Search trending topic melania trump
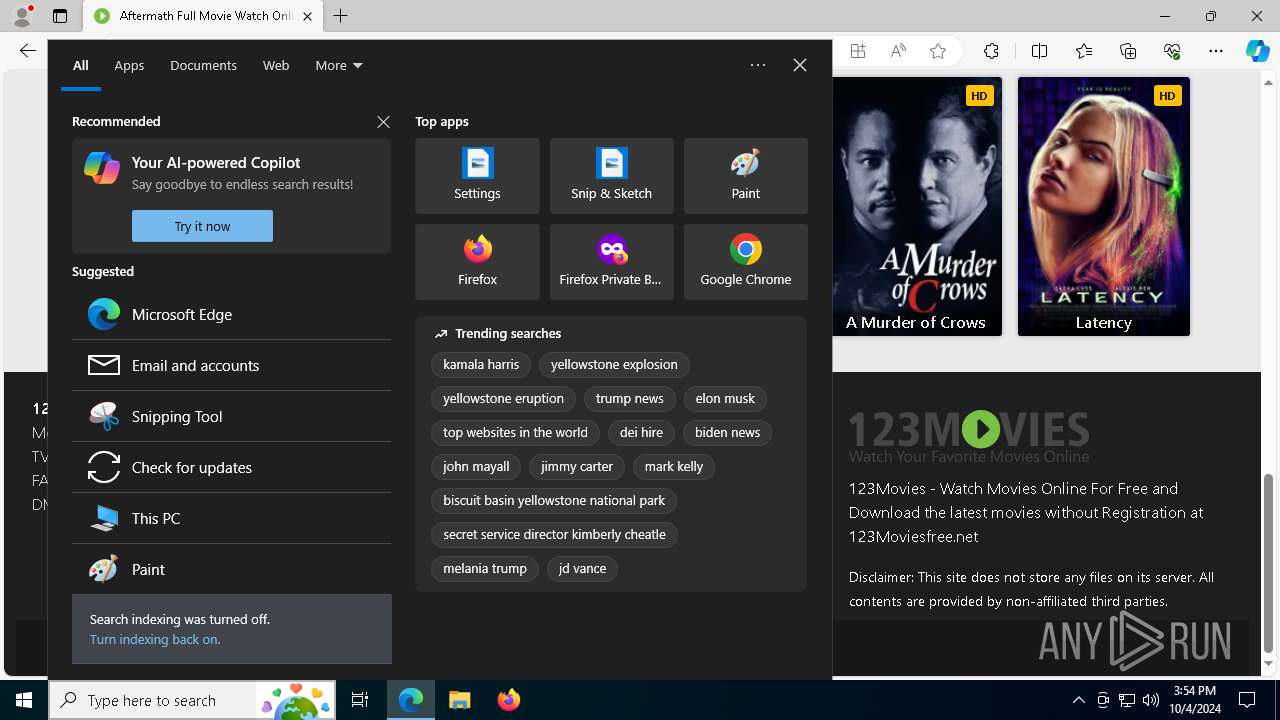Viewport: 1280px width, 720px height. click(485, 568)
